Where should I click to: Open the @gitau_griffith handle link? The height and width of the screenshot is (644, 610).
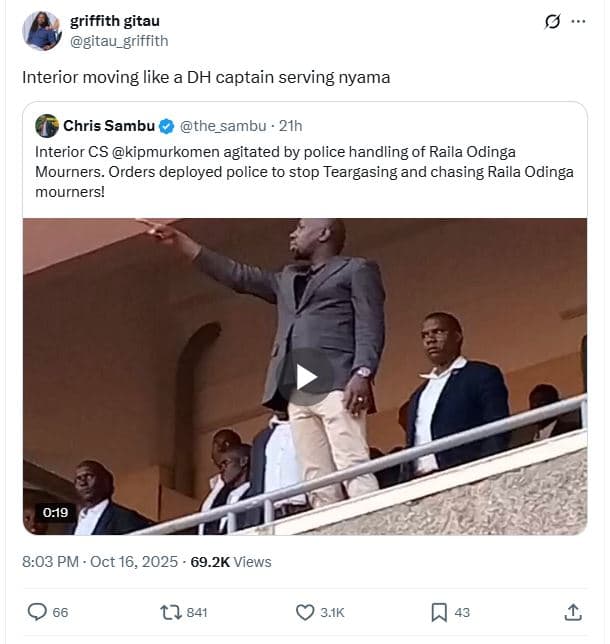tap(119, 41)
